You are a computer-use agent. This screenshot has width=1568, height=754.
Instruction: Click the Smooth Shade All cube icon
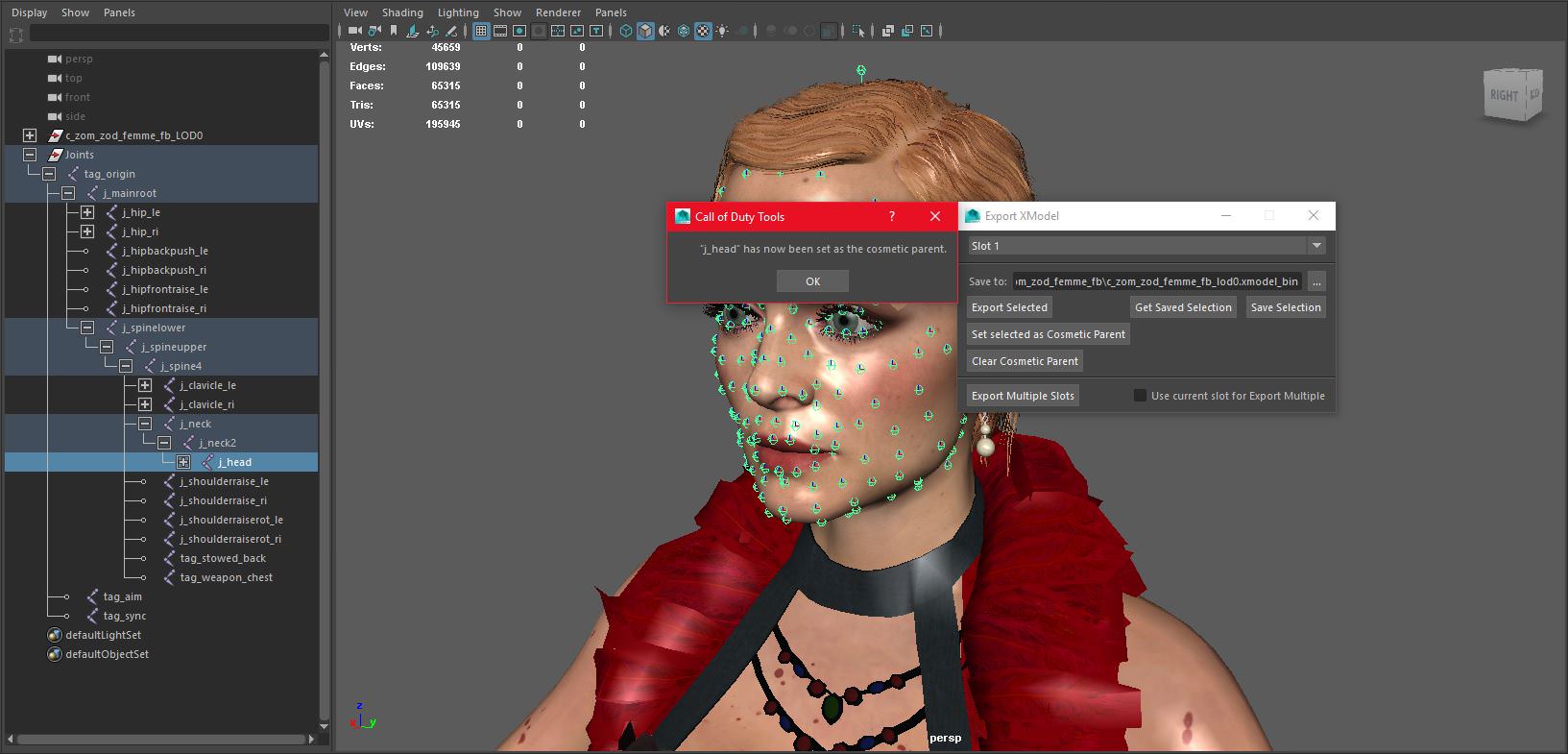click(x=645, y=31)
